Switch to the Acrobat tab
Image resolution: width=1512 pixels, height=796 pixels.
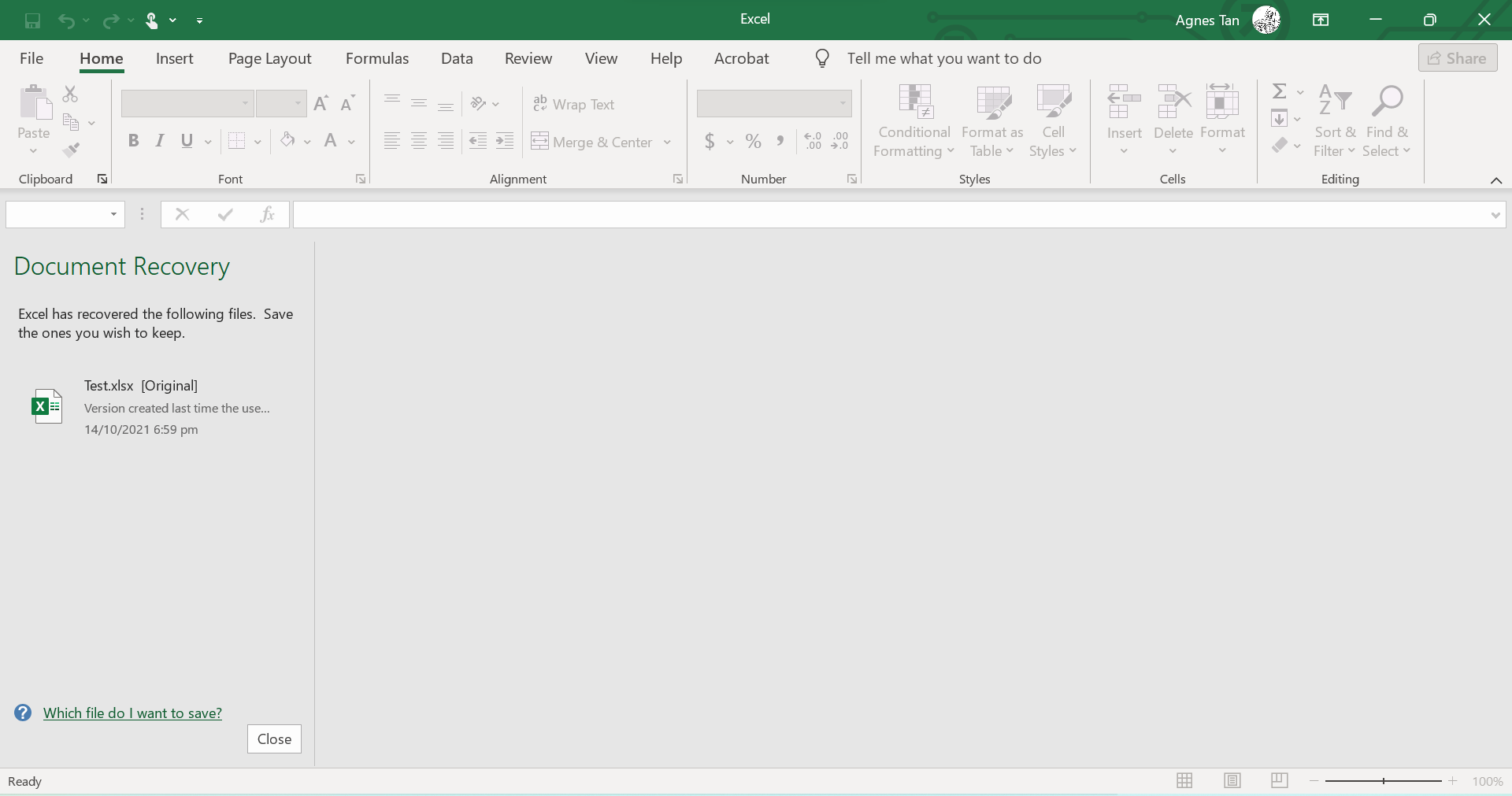[742, 58]
